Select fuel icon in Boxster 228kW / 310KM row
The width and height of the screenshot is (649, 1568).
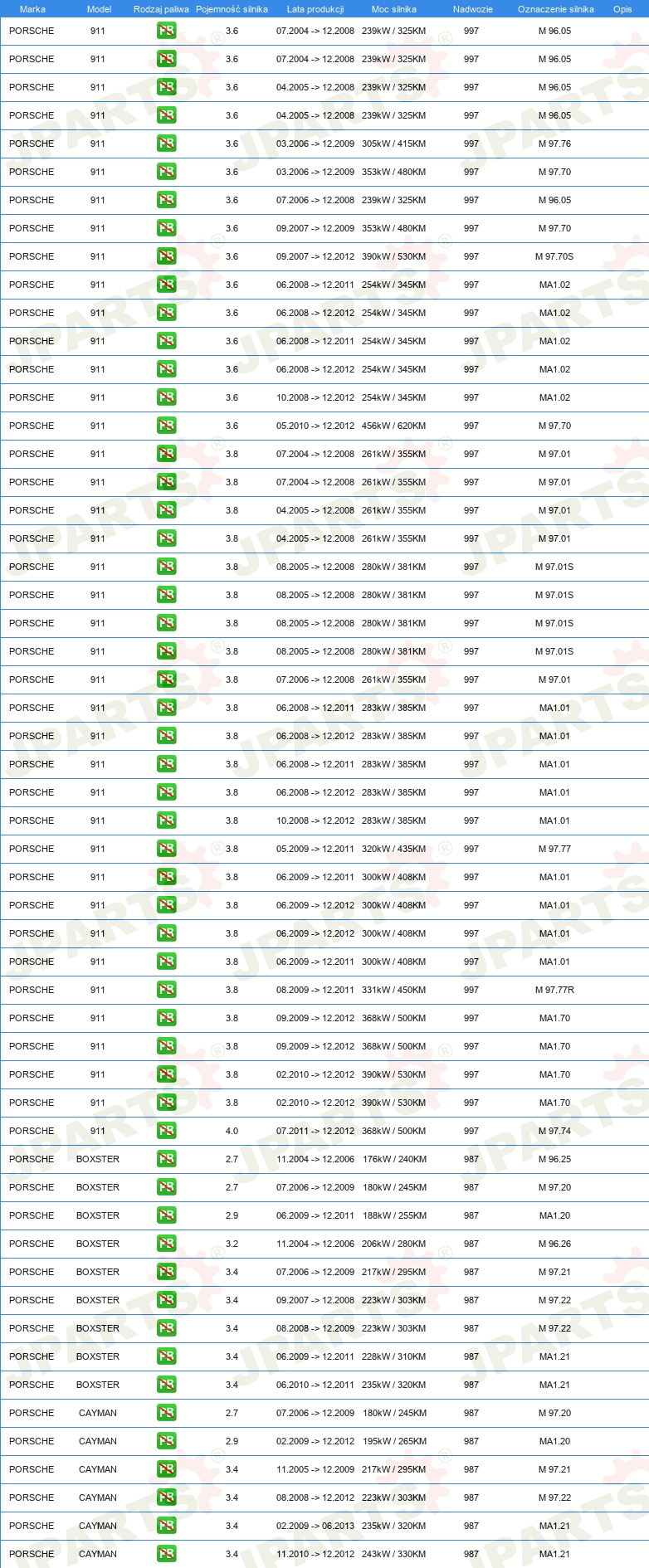pos(166,1356)
